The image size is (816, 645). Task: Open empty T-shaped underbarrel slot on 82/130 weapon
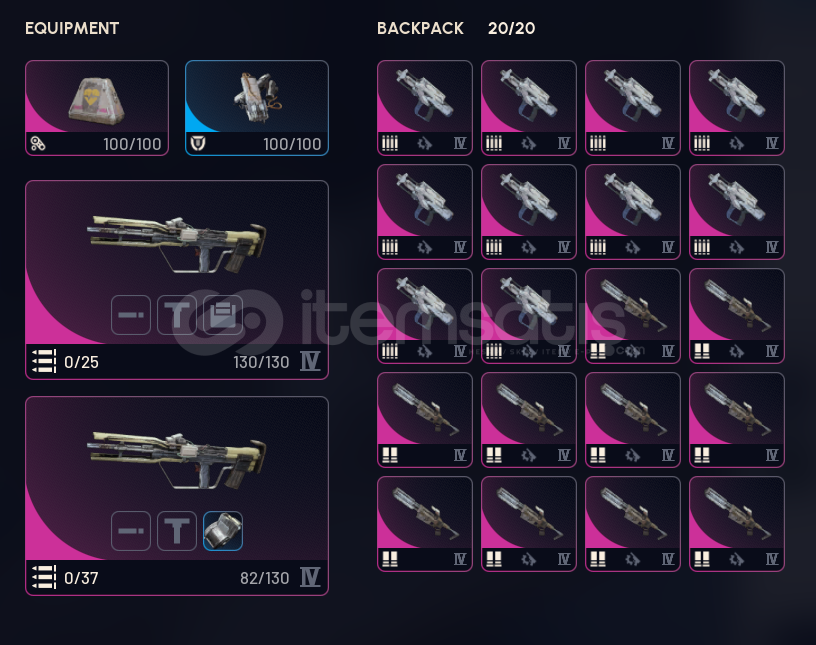tap(177, 531)
